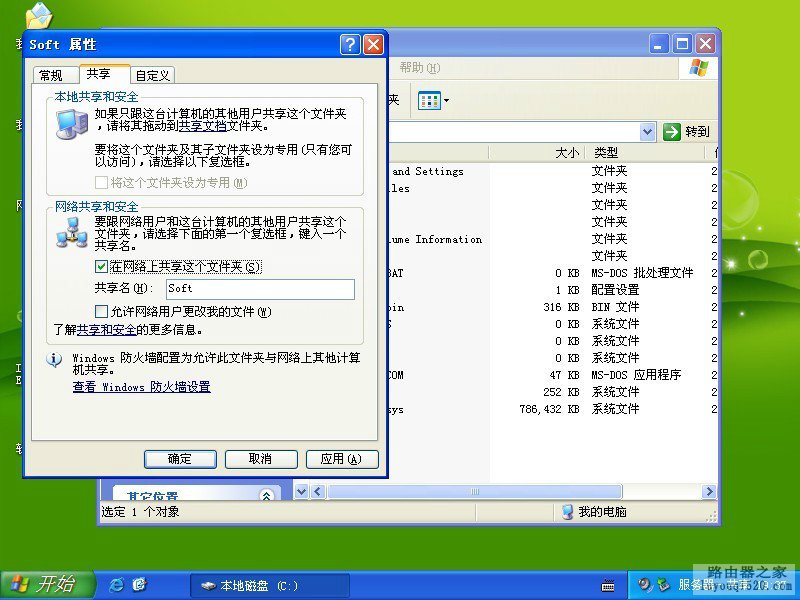
Task: Minimize the Explorer window
Action: click(659, 44)
